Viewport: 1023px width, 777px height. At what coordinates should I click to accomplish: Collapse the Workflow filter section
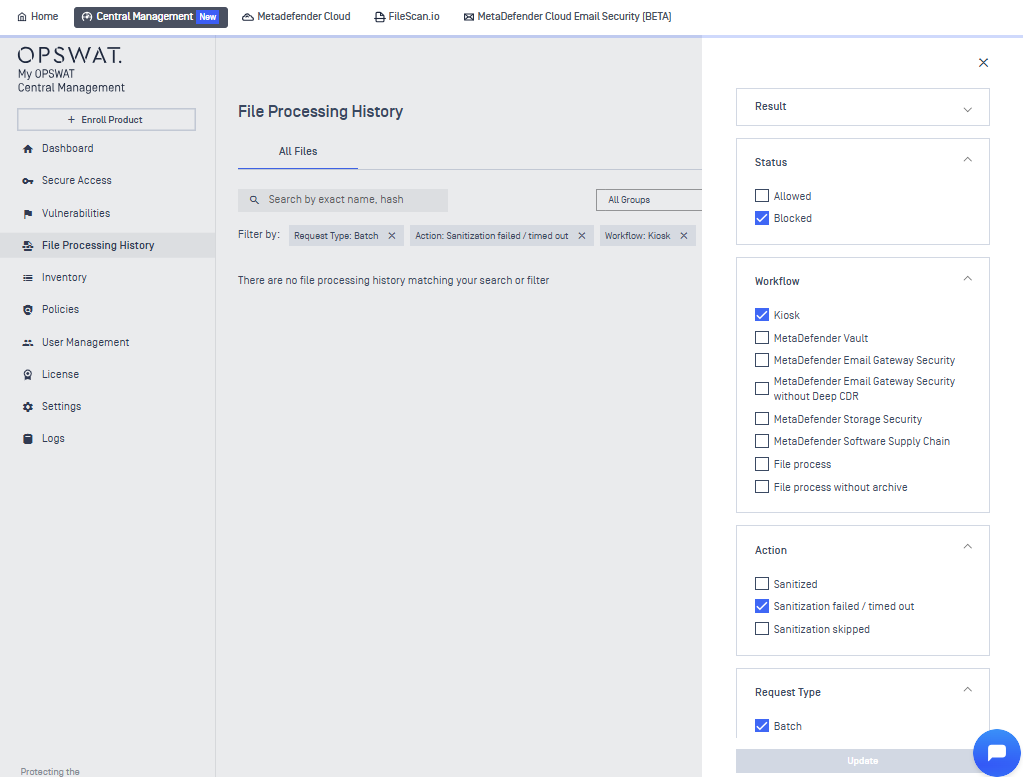click(x=968, y=279)
